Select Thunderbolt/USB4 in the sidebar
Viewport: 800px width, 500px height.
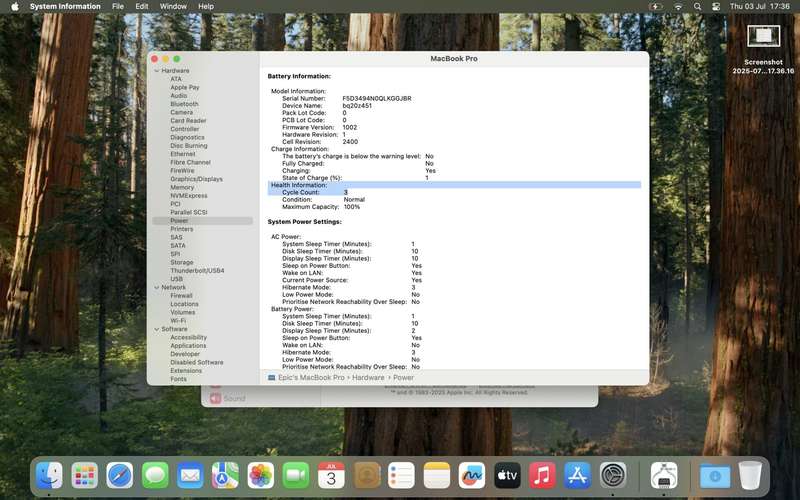(x=197, y=270)
